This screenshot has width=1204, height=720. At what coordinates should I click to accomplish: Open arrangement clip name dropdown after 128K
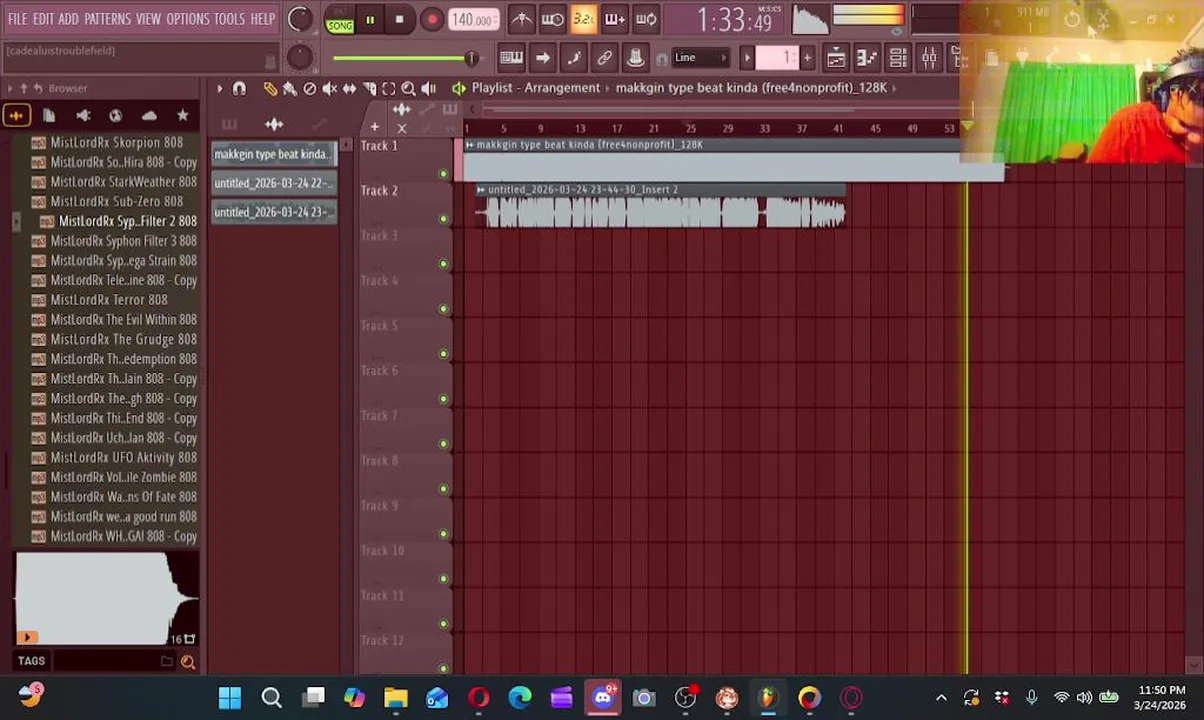coord(894,88)
